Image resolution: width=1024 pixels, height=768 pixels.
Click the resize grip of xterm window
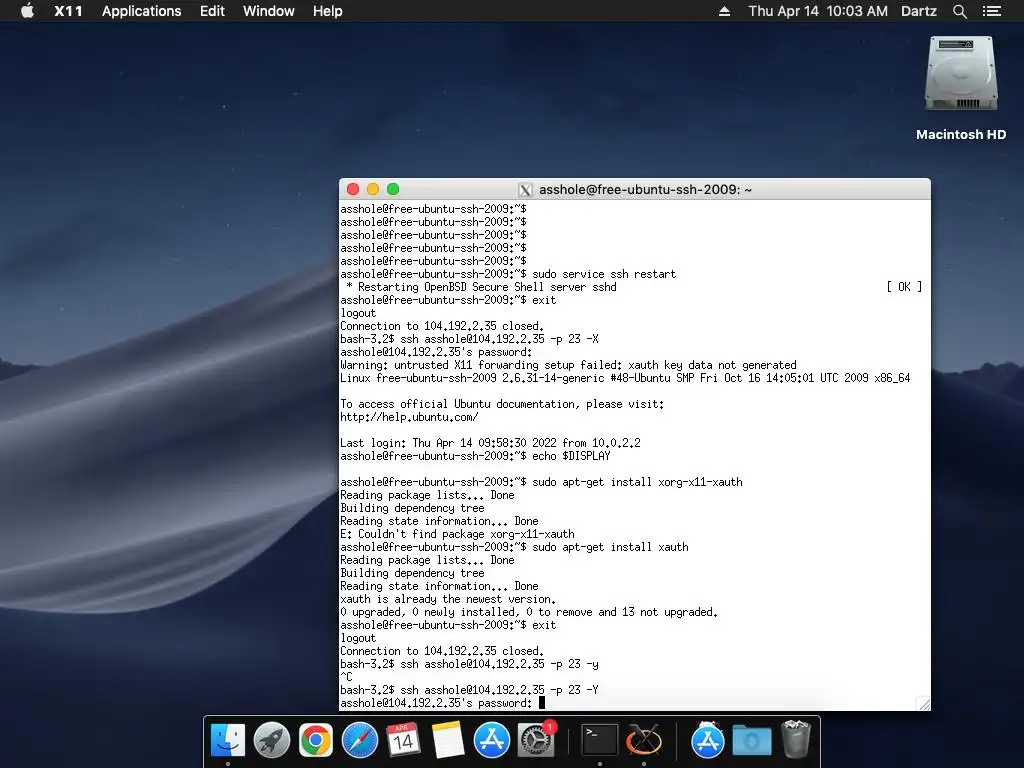tap(923, 703)
